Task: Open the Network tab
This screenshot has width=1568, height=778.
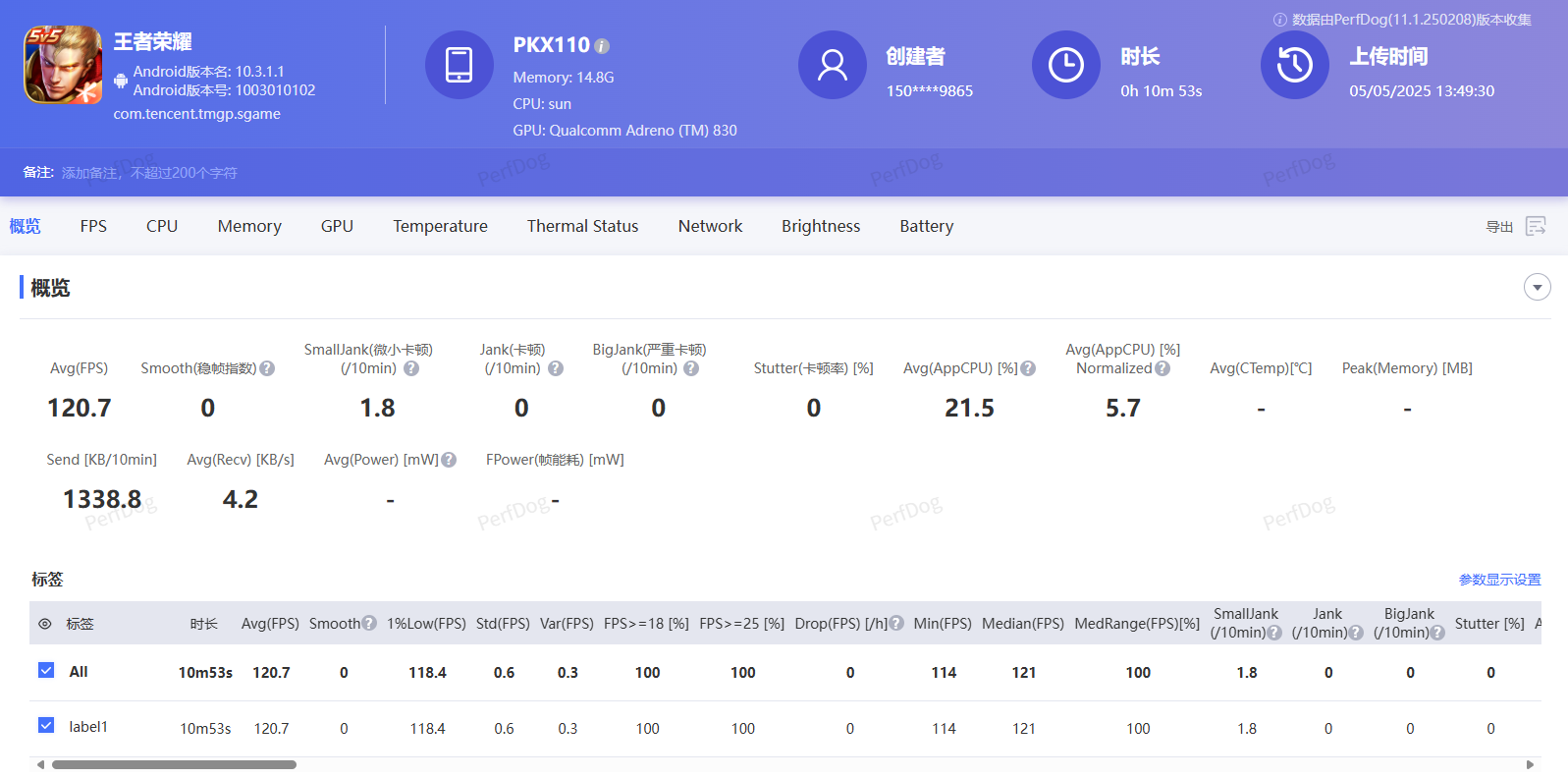Action: (710, 226)
